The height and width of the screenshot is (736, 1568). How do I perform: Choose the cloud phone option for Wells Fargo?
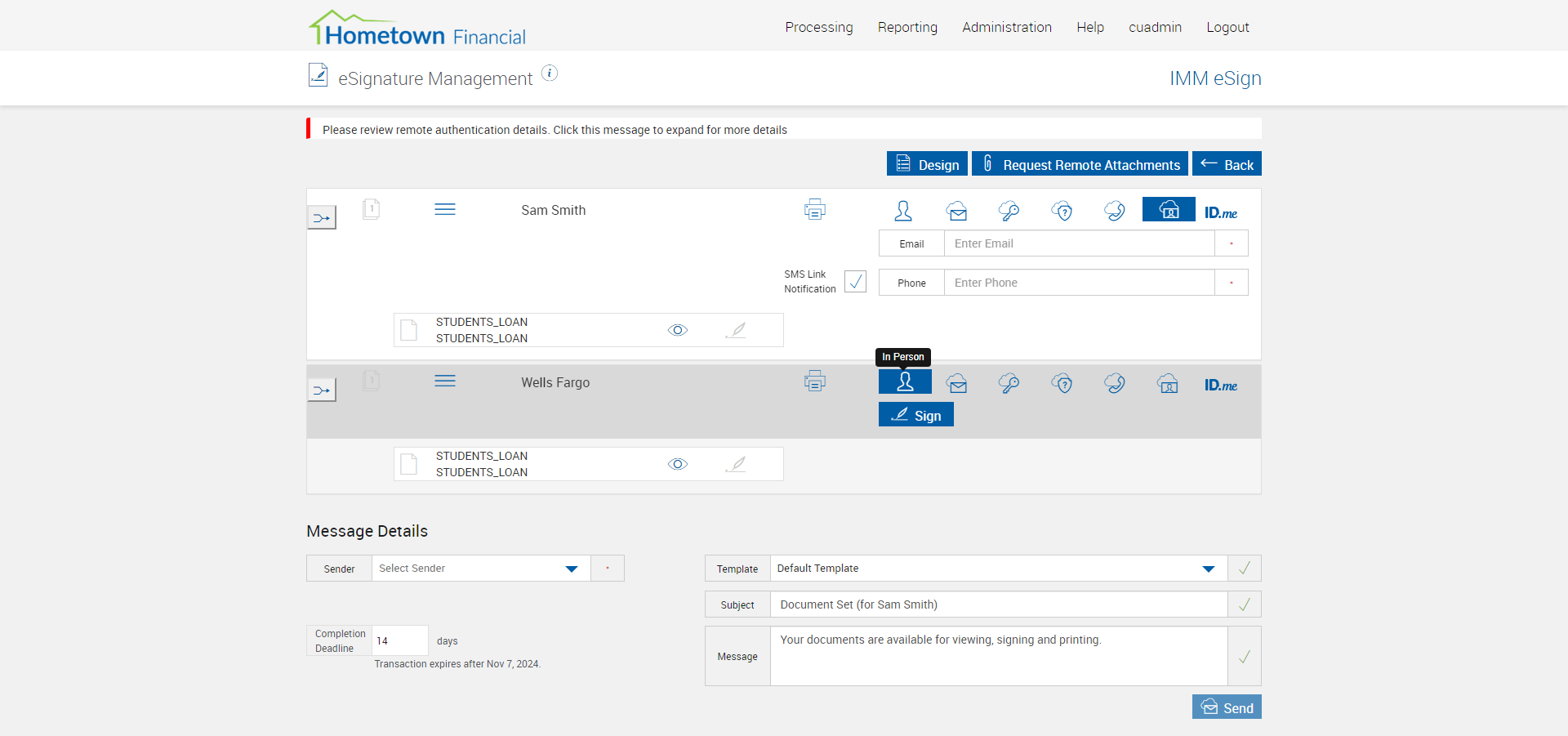(1115, 382)
